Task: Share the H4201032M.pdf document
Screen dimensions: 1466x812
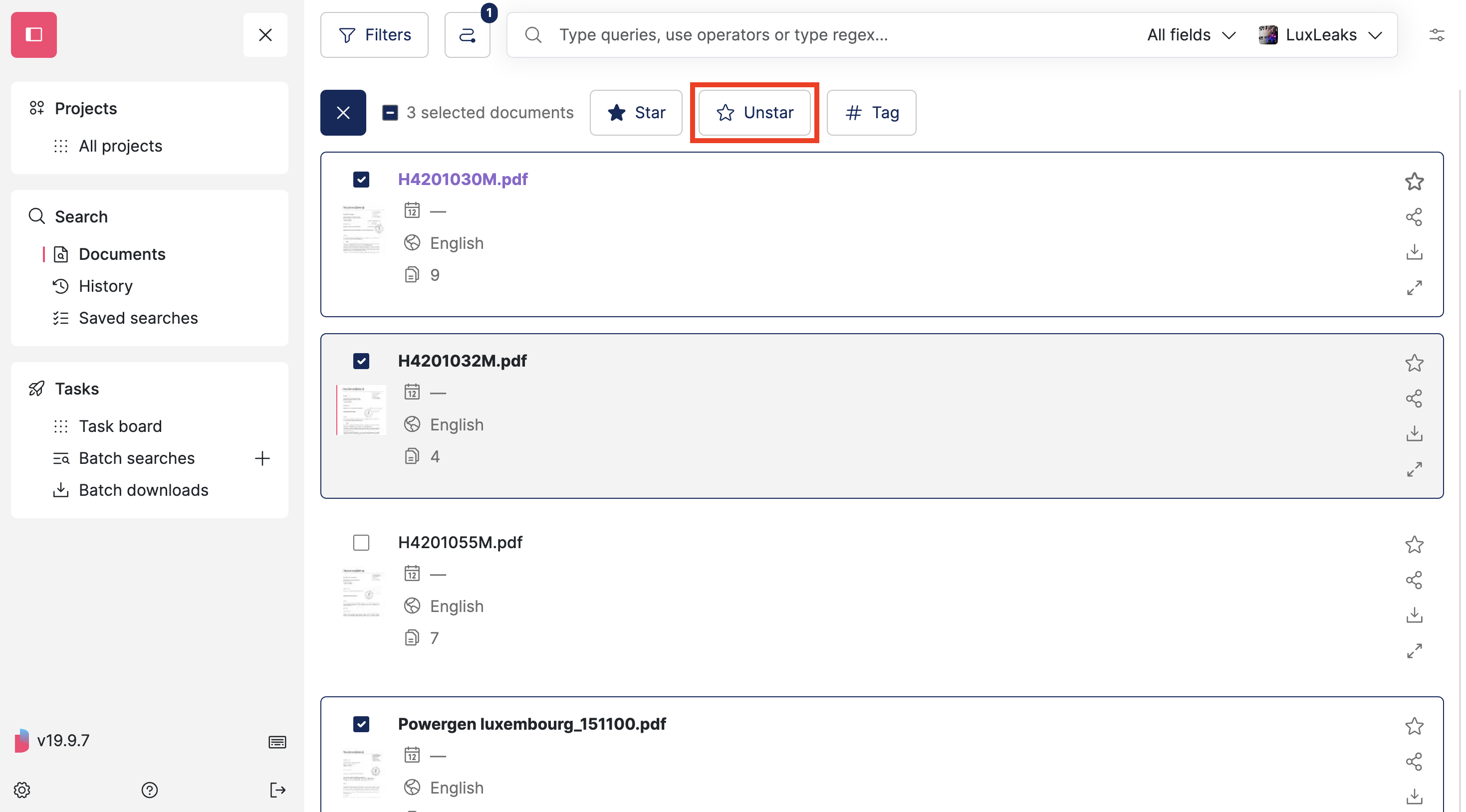Action: 1414,399
